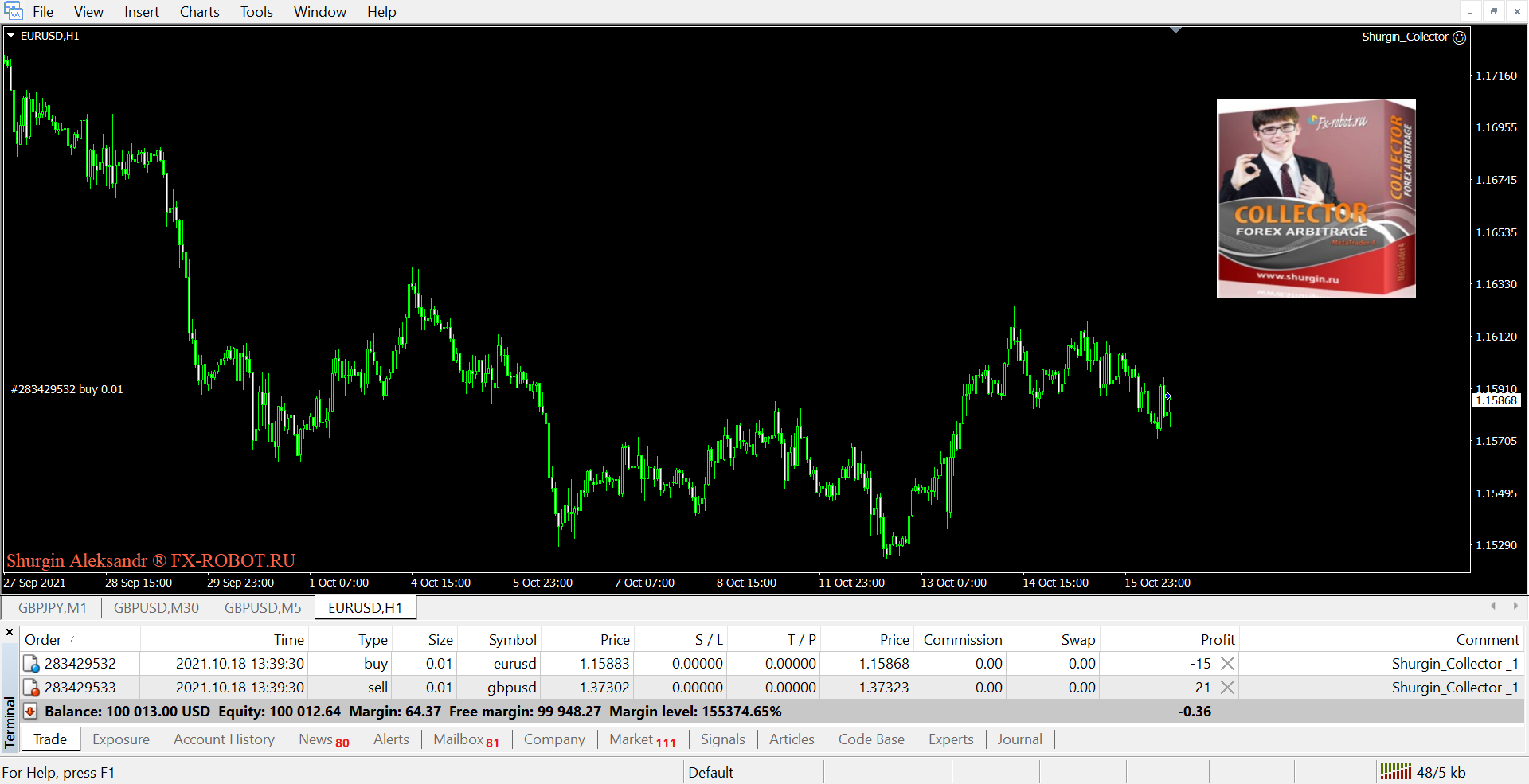Screen dimensions: 1529x784
Task: Open the Charts menu
Action: coord(199,12)
